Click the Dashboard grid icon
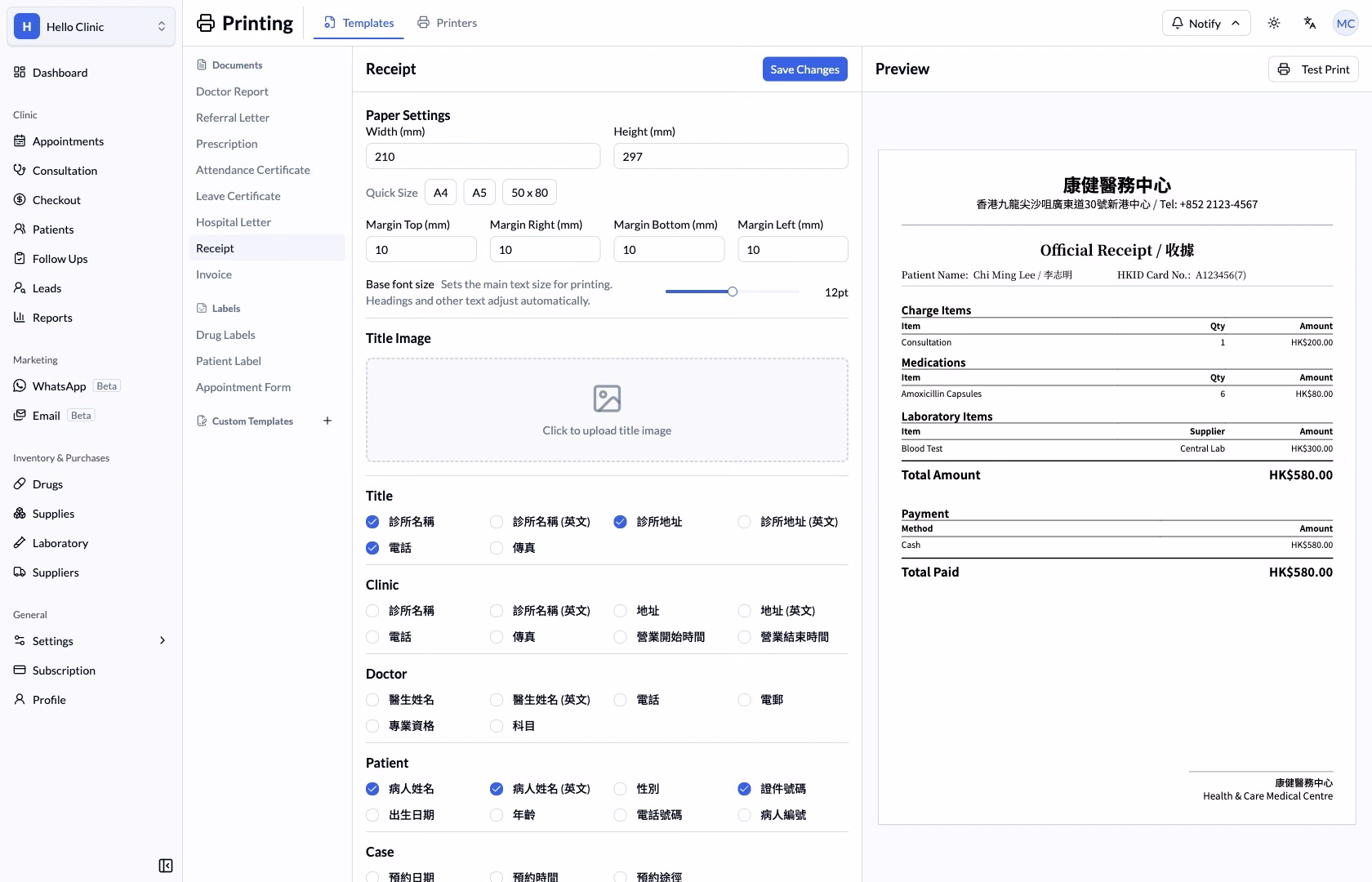The width and height of the screenshot is (1372, 882). click(20, 73)
